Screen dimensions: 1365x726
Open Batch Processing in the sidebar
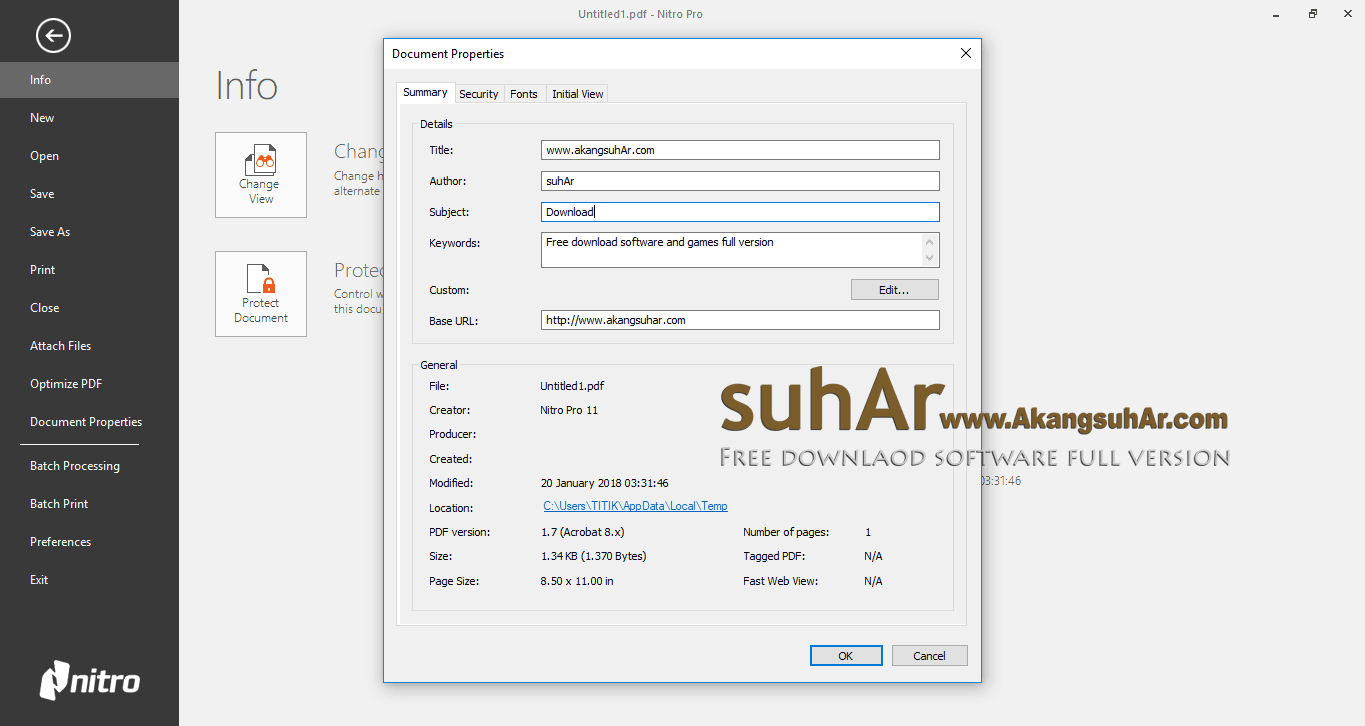pos(89,466)
